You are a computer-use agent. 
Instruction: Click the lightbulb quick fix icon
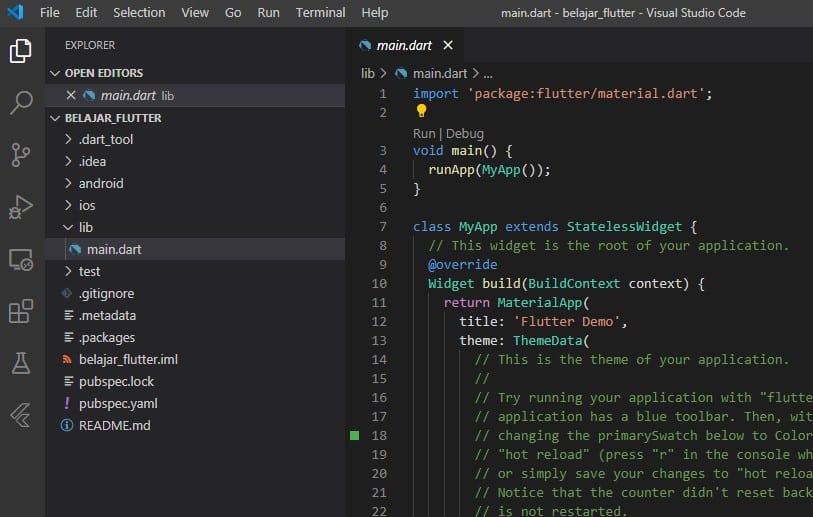(421, 110)
